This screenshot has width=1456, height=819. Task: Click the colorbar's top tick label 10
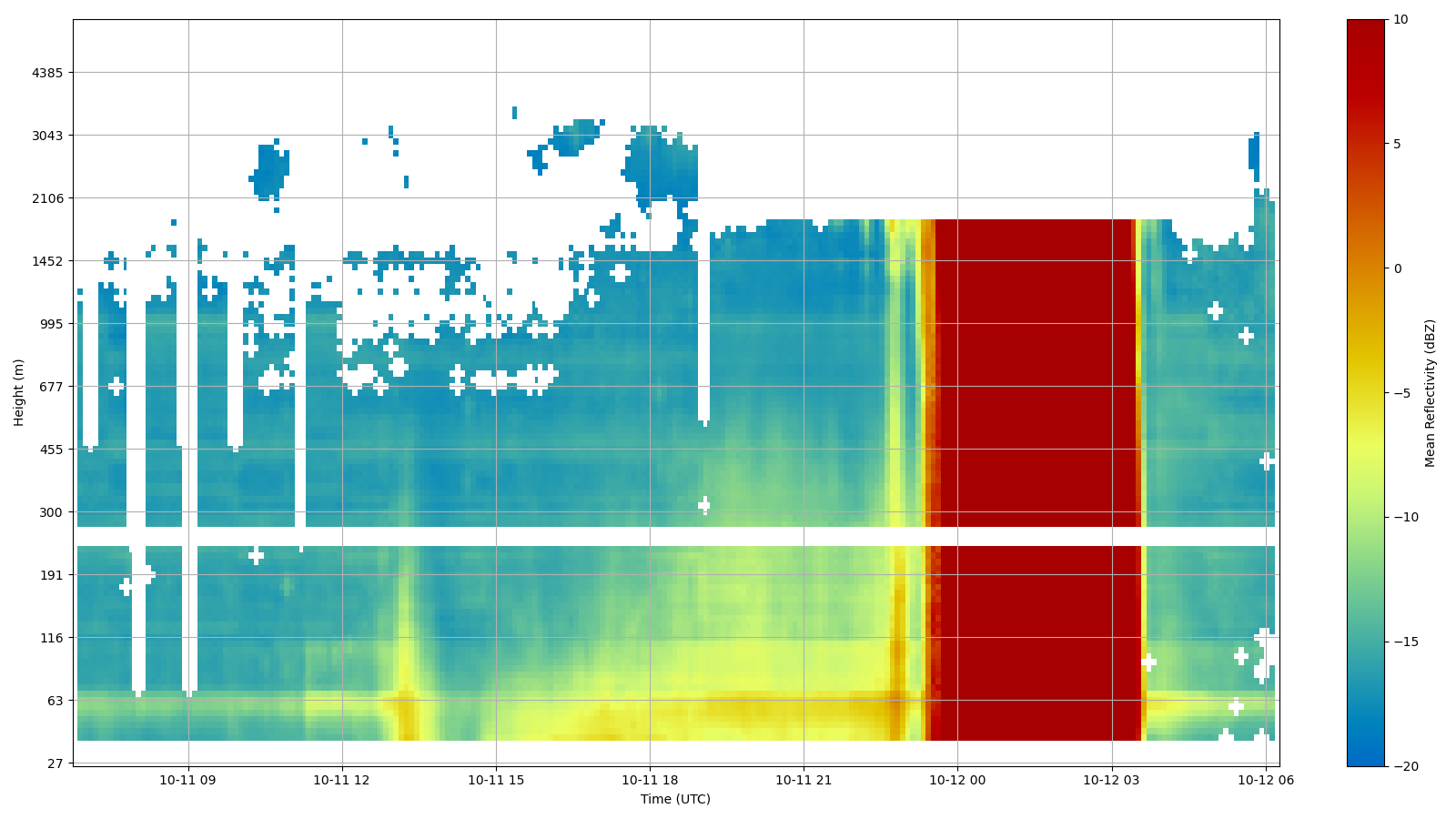(x=1400, y=20)
